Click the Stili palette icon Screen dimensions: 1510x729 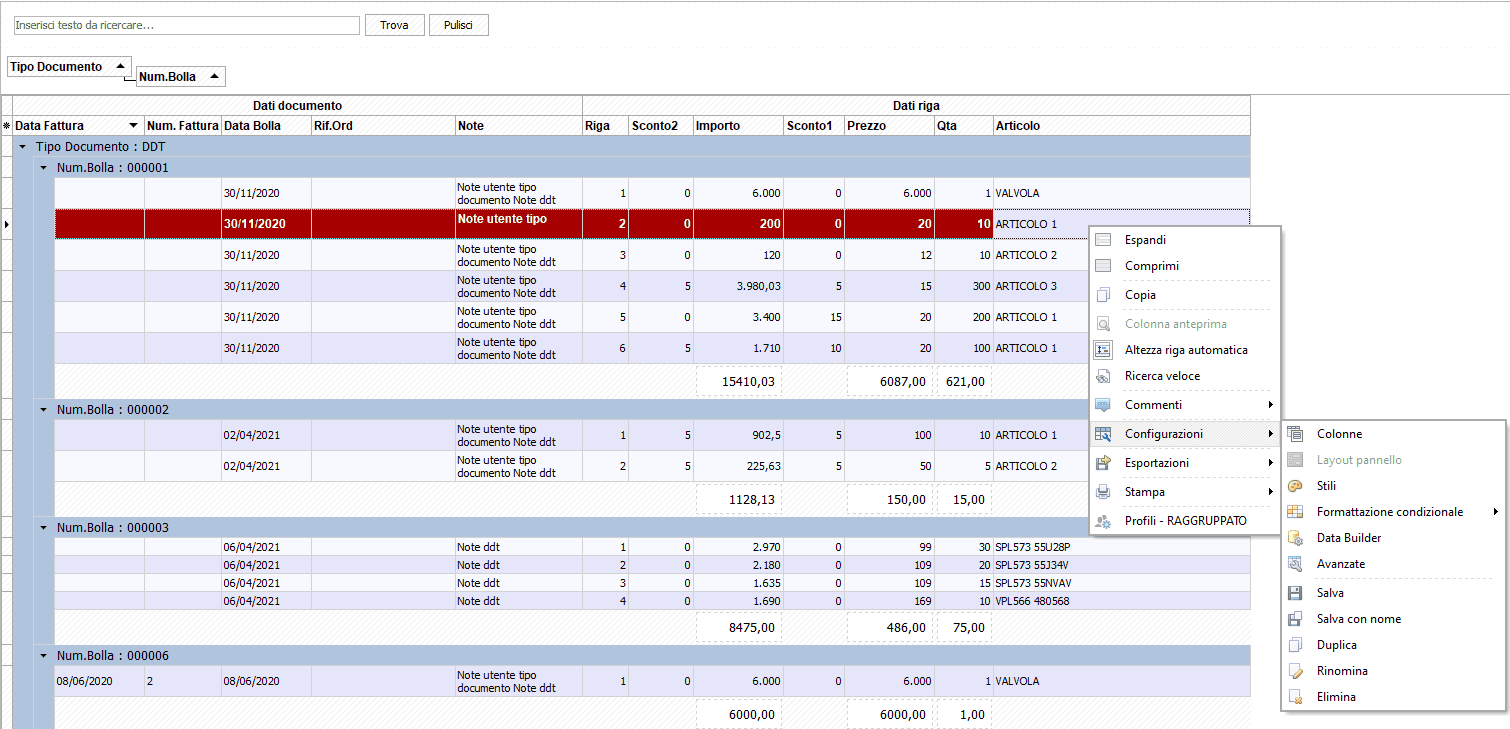click(x=1295, y=486)
